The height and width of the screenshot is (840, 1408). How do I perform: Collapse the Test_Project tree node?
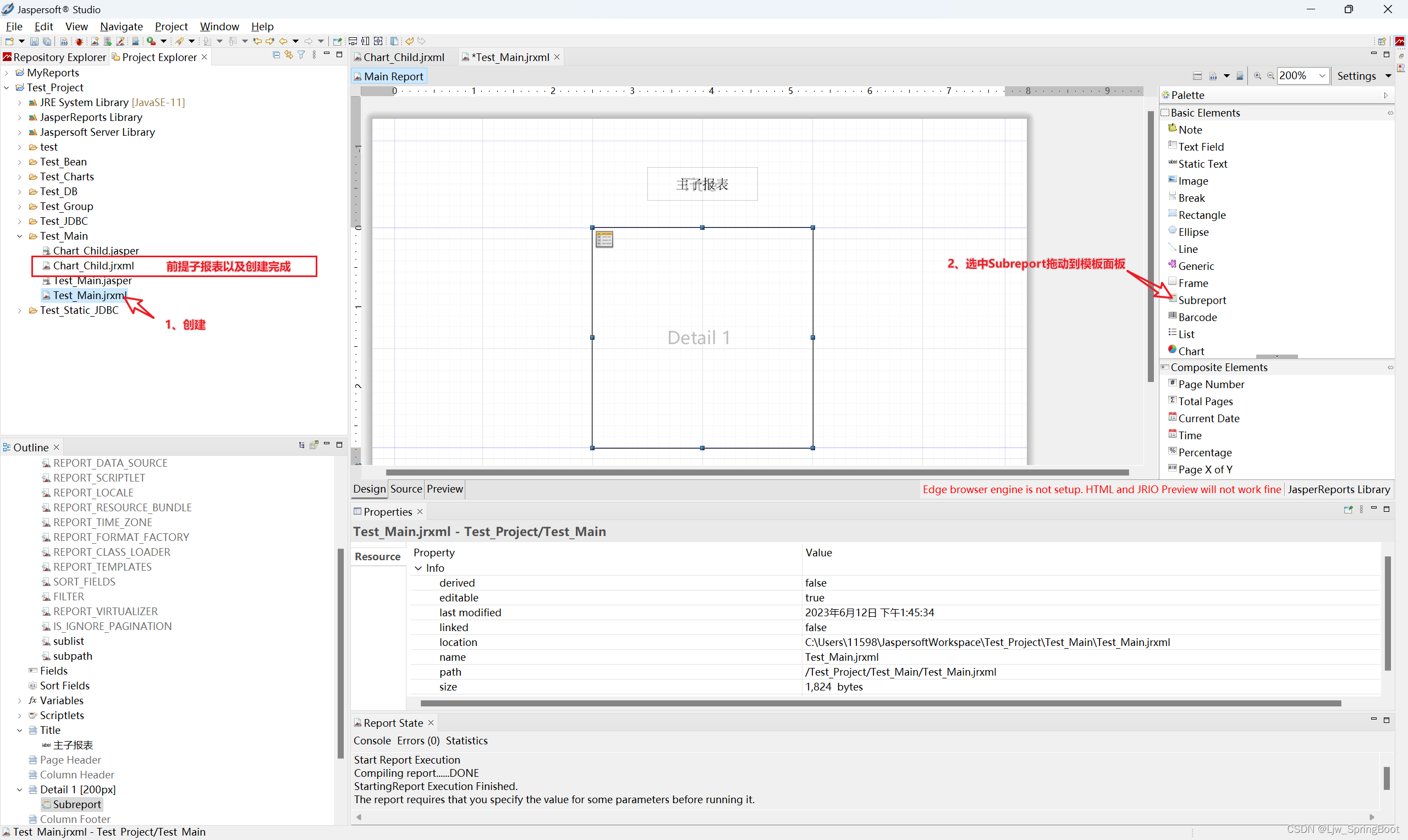[x=7, y=87]
